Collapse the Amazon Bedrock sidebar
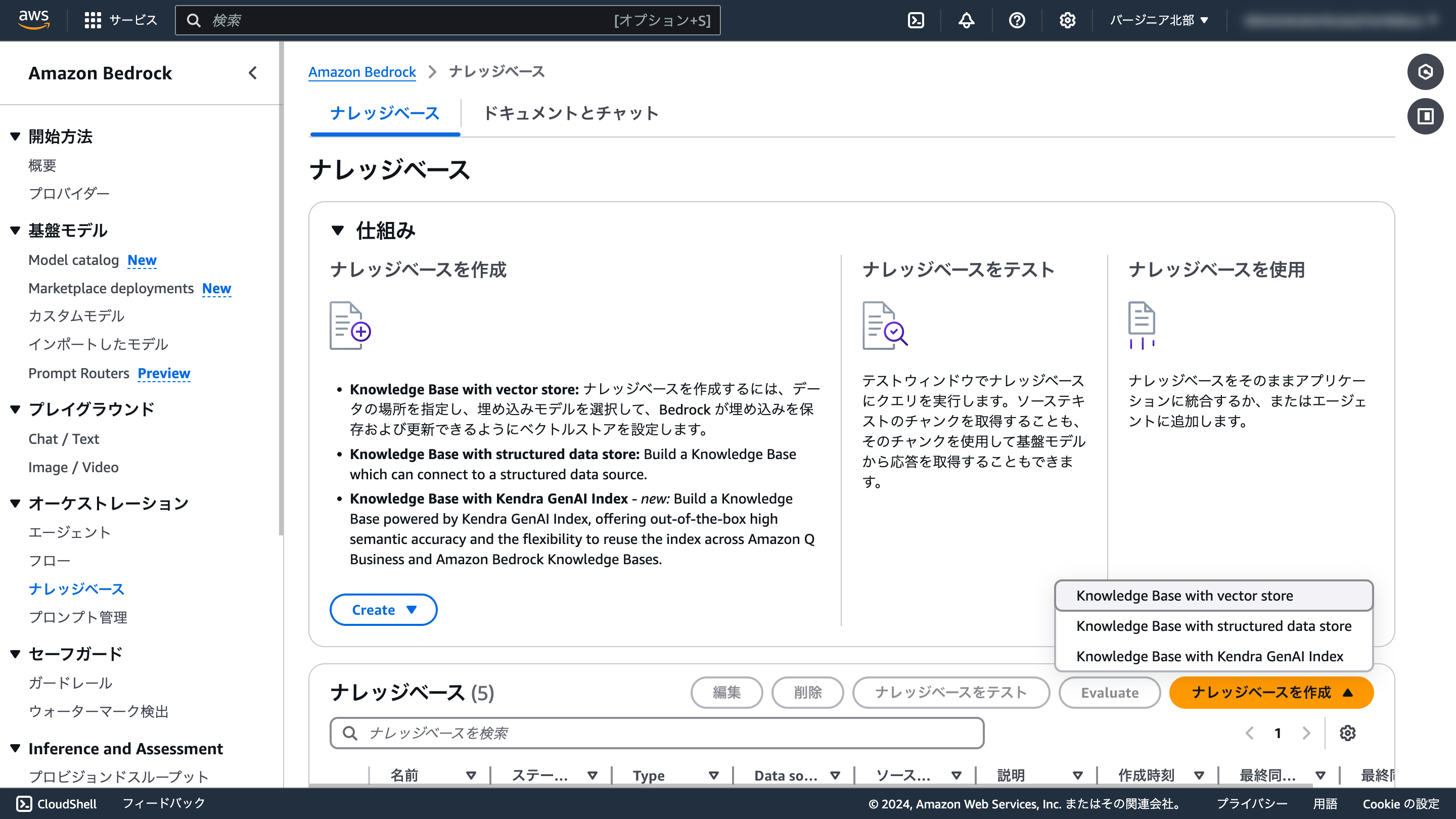The image size is (1456, 819). (x=253, y=73)
